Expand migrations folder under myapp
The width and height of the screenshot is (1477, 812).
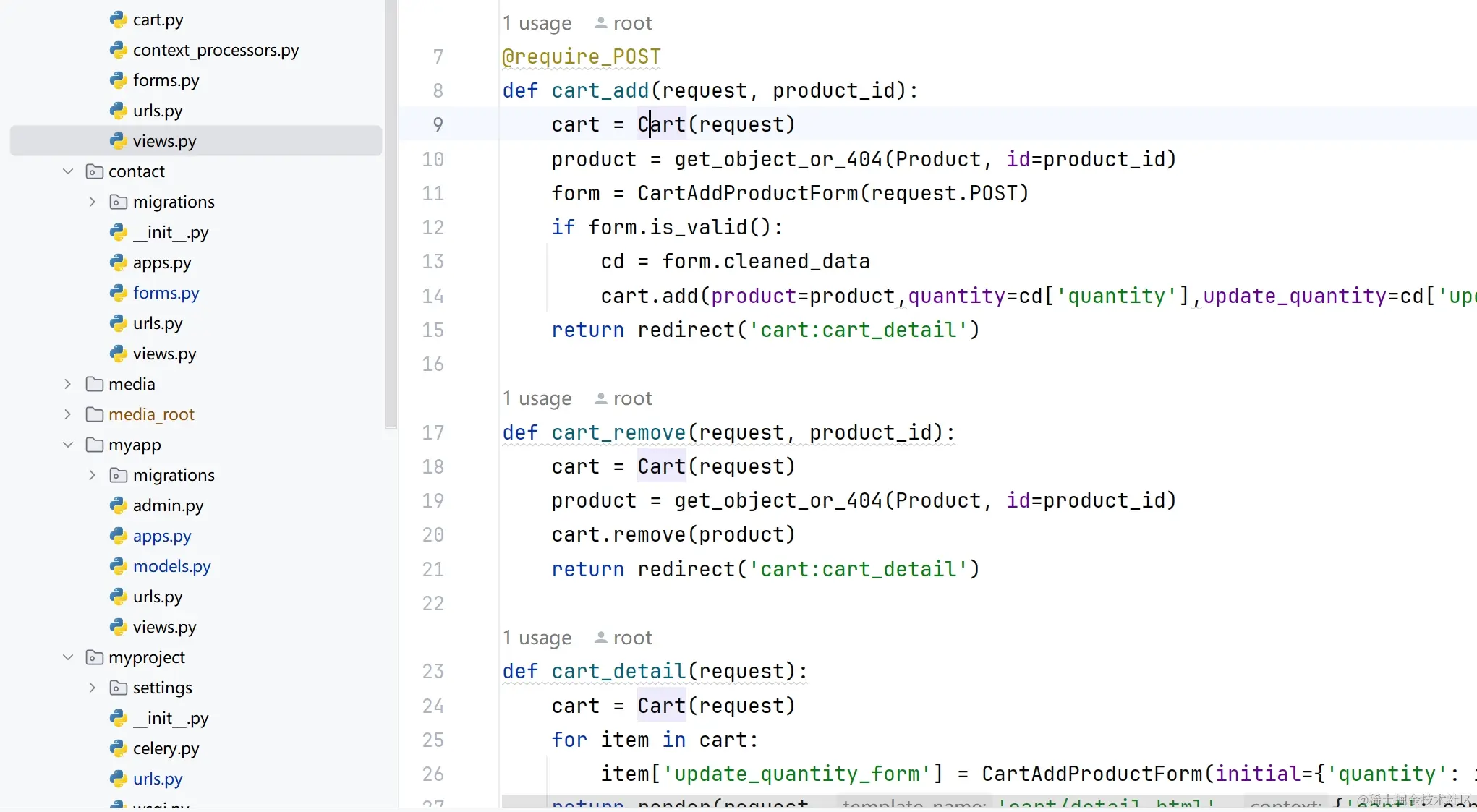(92, 475)
